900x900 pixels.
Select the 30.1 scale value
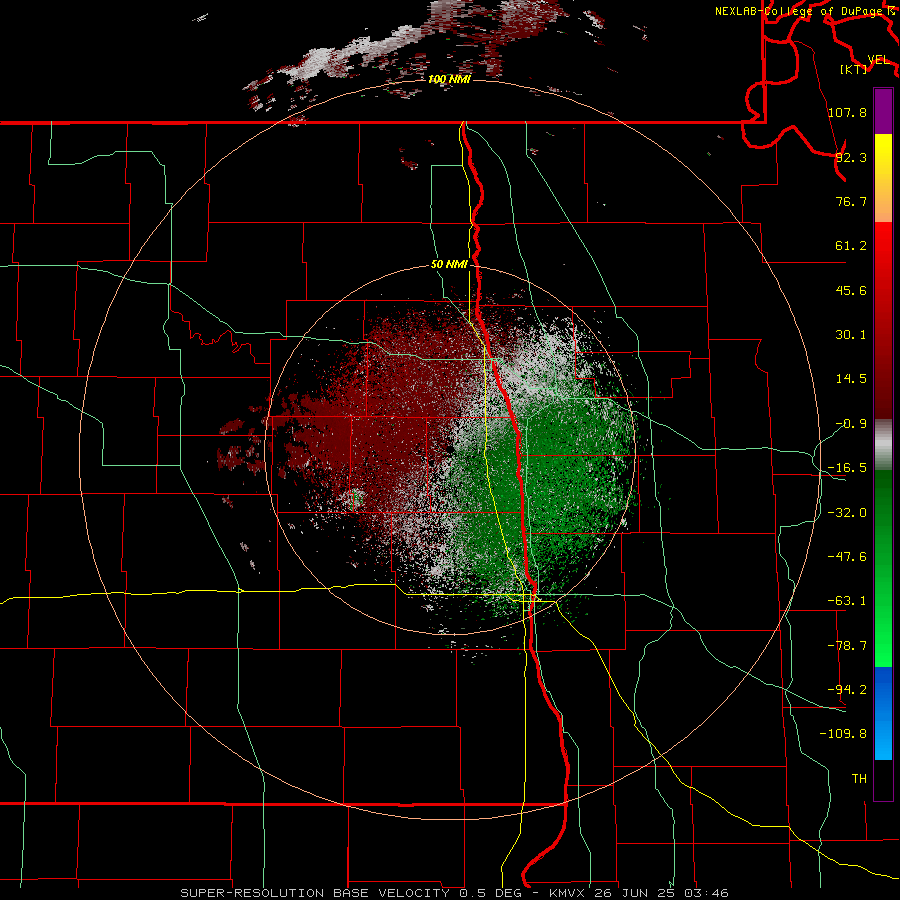(851, 335)
